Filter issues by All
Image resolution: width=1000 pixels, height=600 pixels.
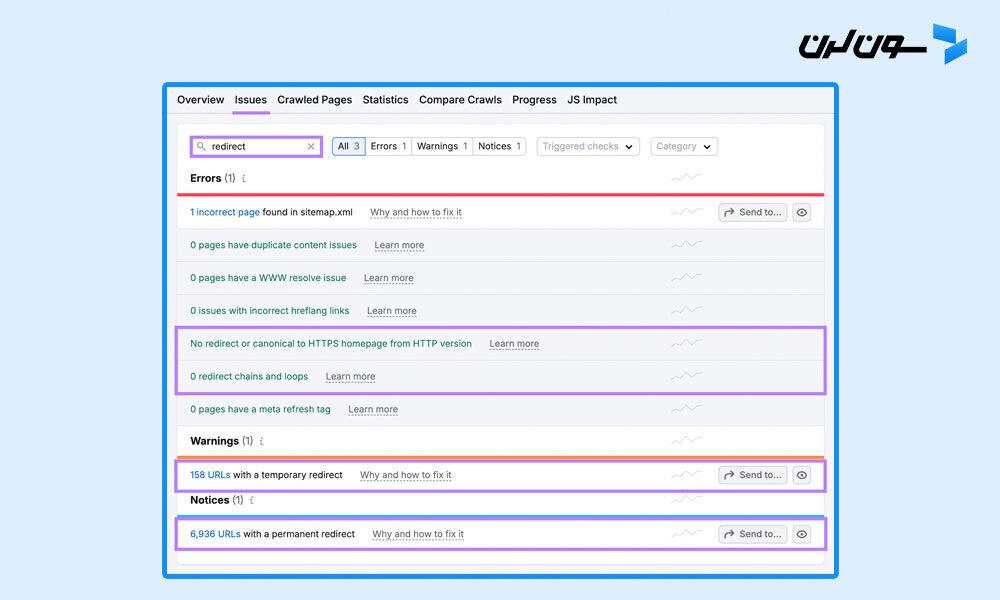pos(349,147)
